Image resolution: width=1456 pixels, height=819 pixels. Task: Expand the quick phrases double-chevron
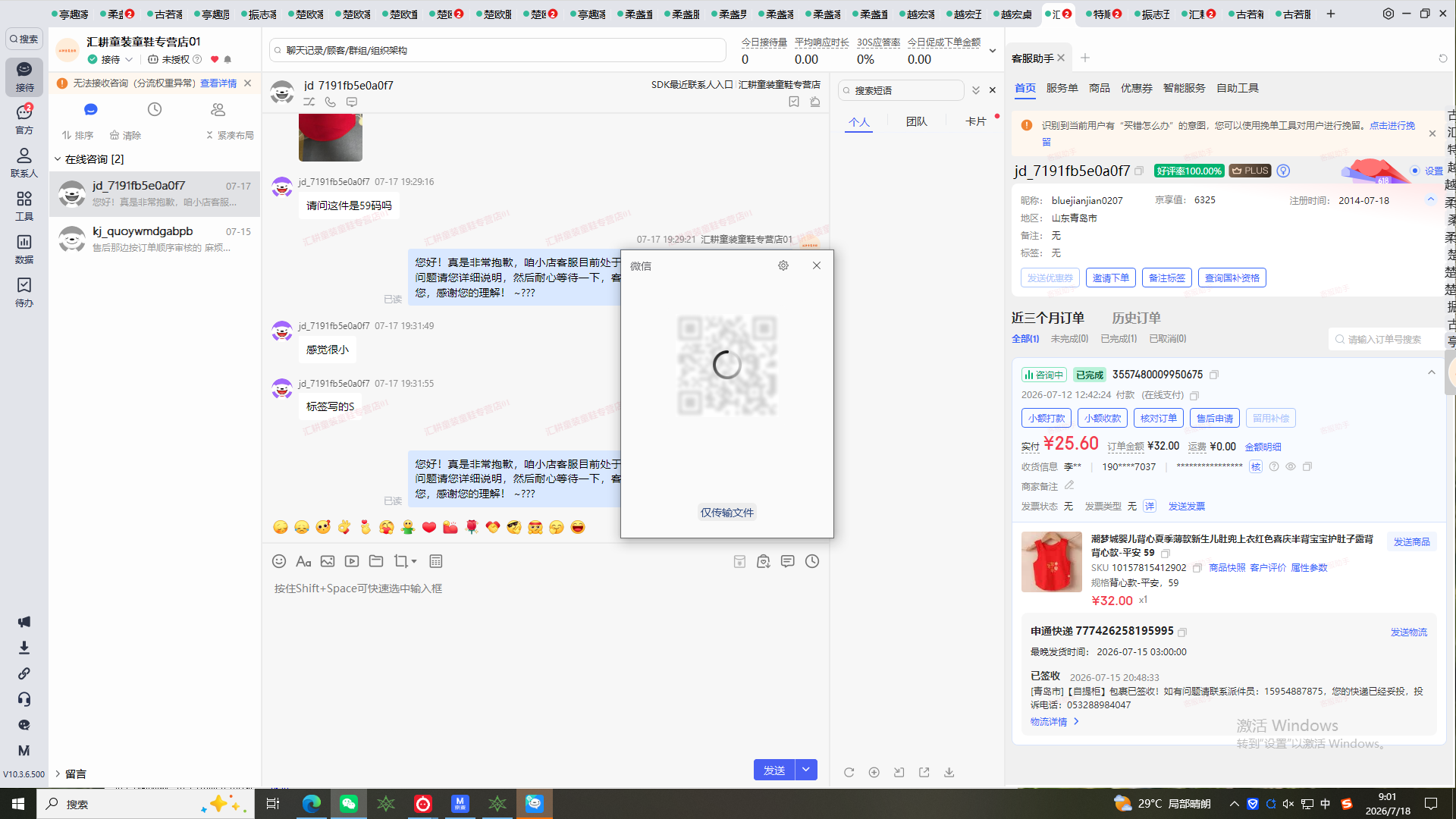coord(976,90)
